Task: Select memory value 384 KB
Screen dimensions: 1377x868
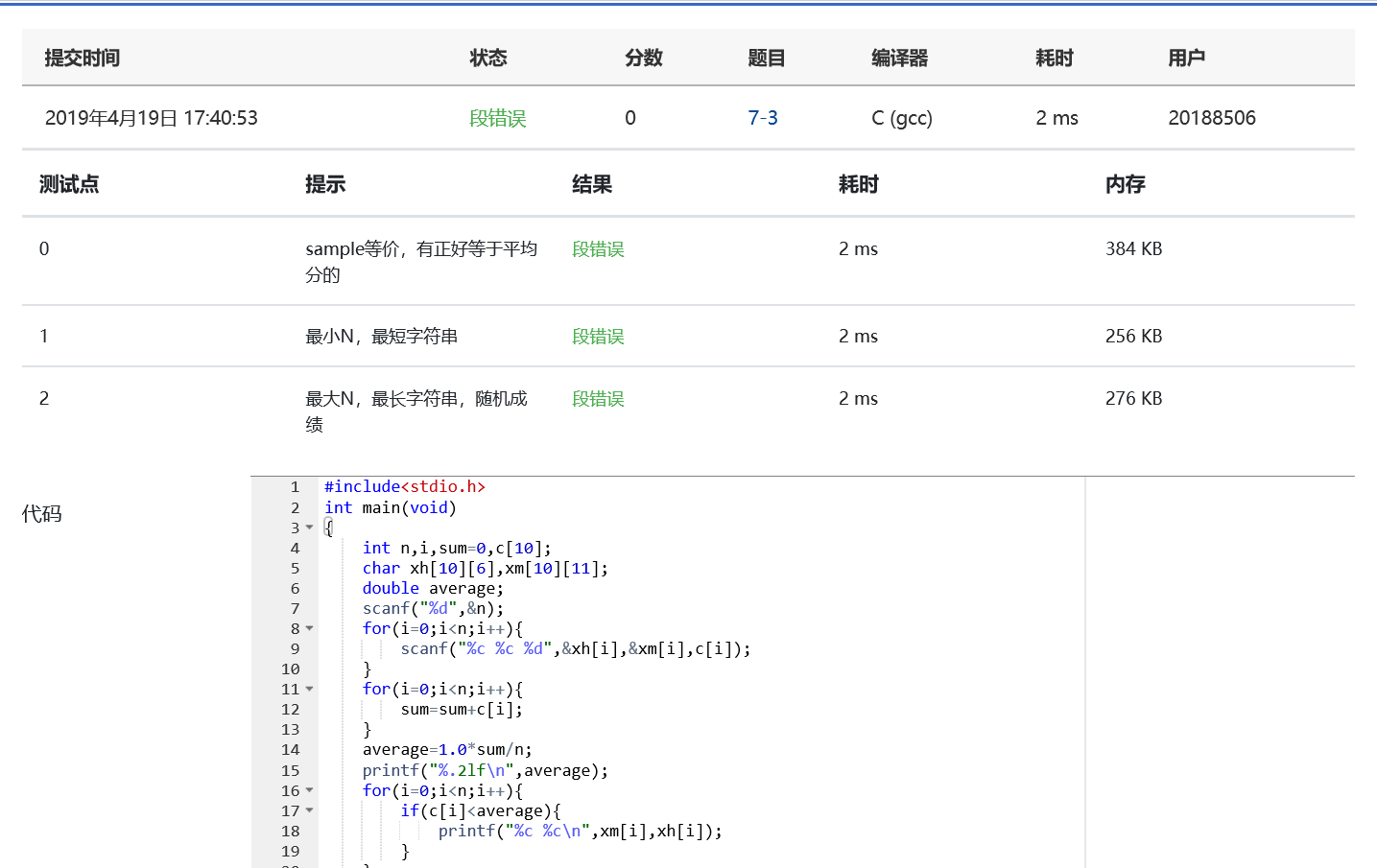Action: tap(1133, 249)
